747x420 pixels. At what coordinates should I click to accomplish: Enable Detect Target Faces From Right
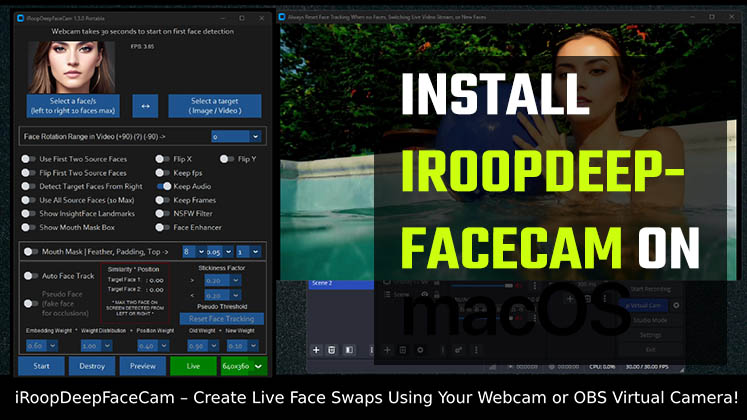tap(28, 186)
